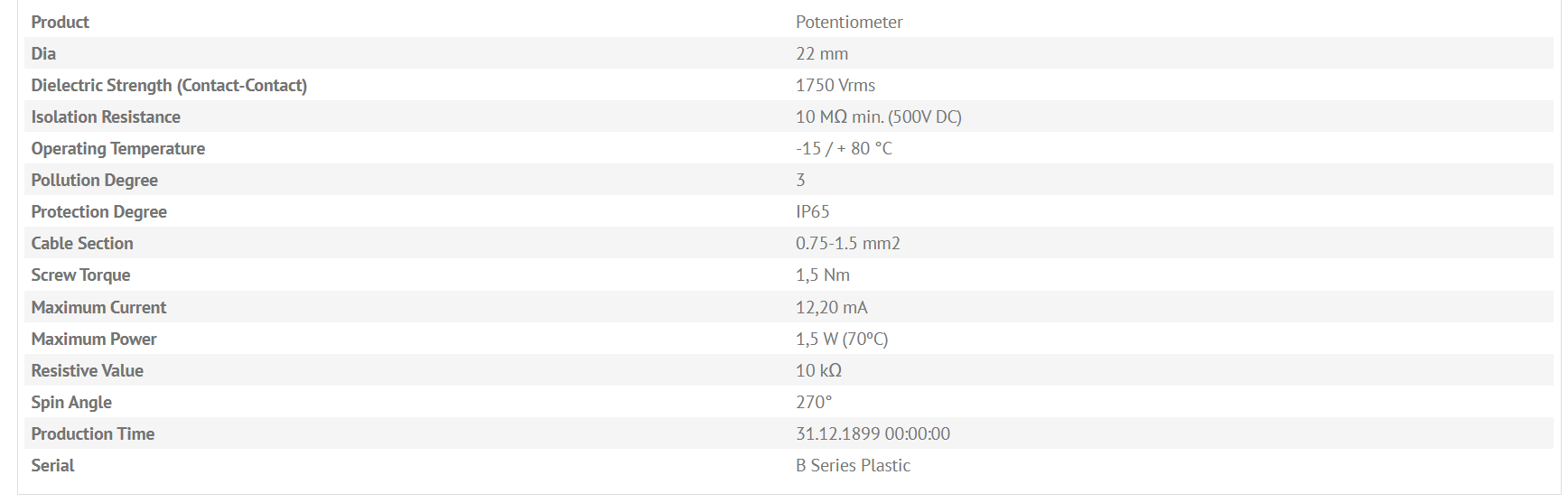
Task: Select the 270° spin angle value
Action: click(814, 402)
